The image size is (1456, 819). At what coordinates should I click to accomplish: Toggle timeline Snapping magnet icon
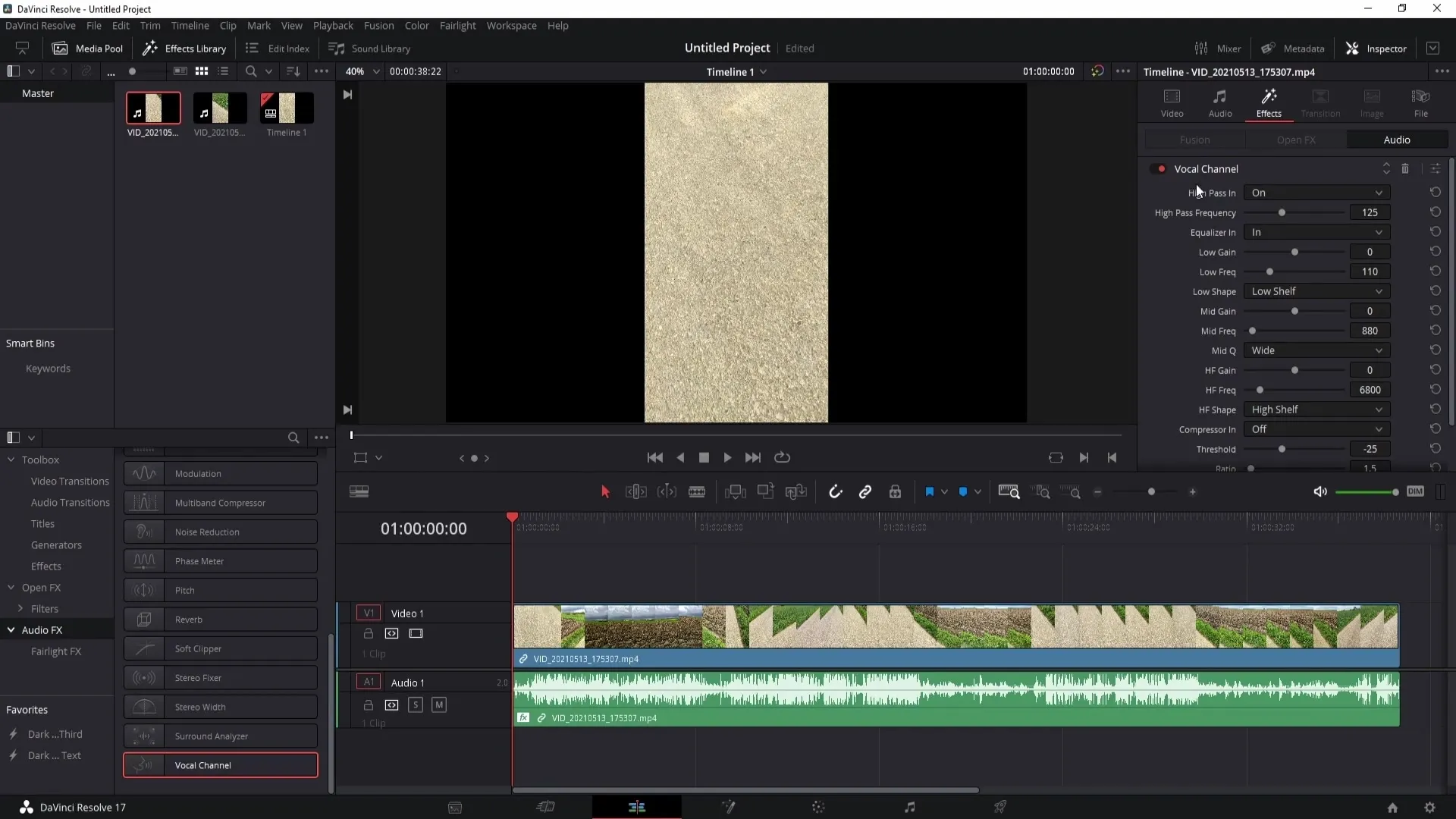(836, 492)
